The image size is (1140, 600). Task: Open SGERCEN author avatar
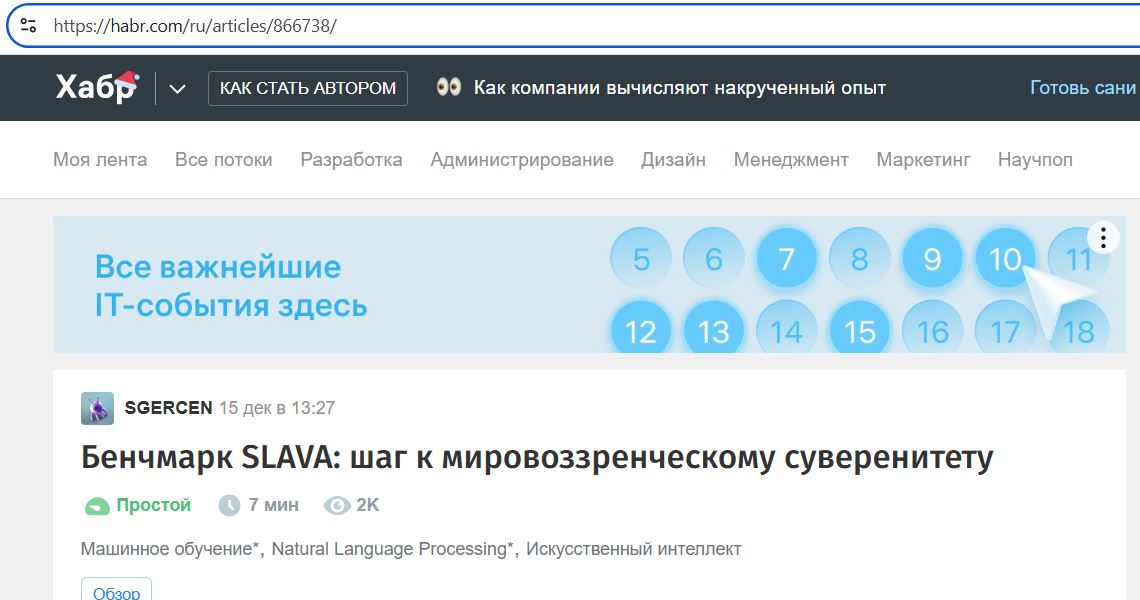click(x=97, y=408)
